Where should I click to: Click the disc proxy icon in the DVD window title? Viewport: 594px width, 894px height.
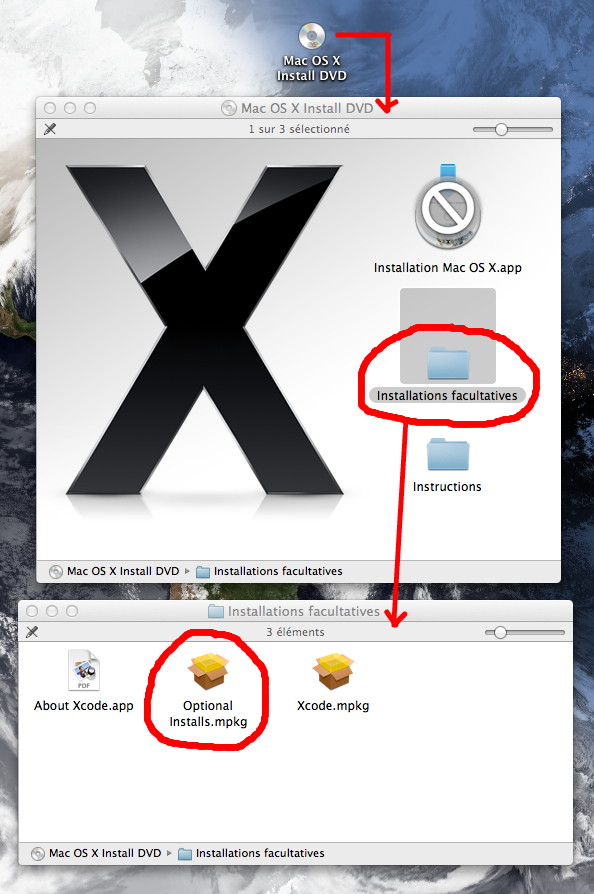point(229,108)
